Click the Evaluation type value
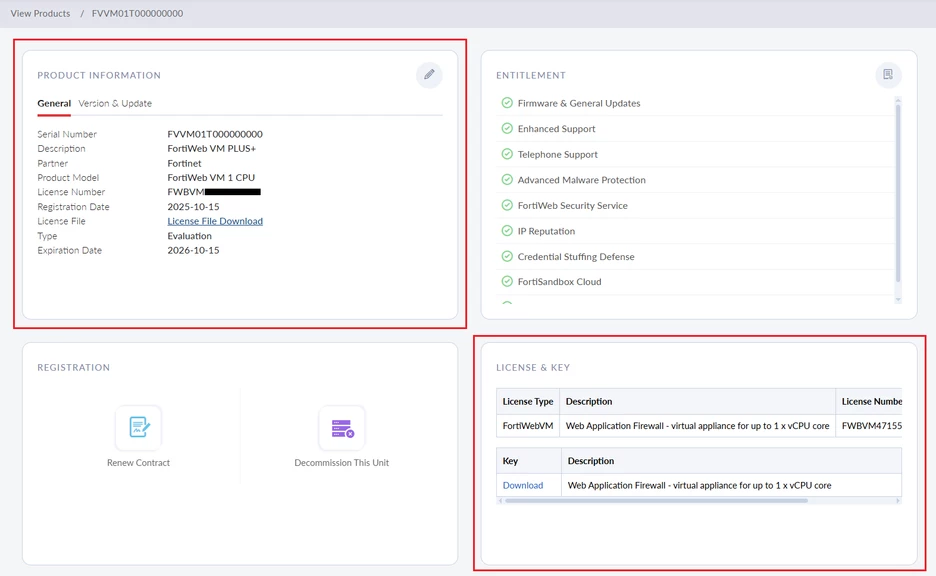 click(x=189, y=236)
